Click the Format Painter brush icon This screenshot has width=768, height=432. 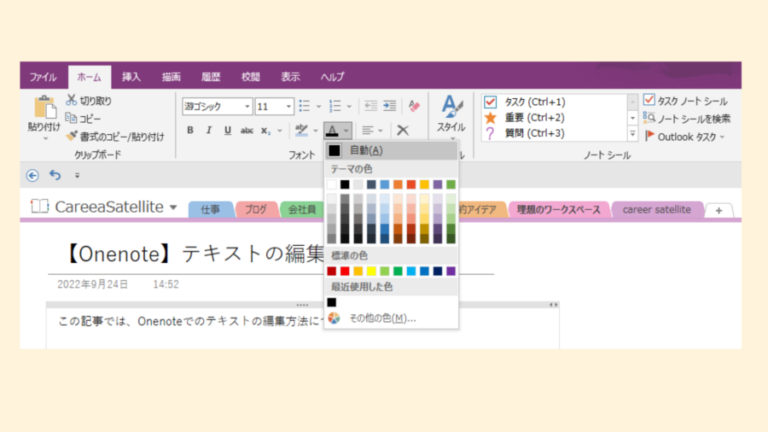[x=72, y=136]
